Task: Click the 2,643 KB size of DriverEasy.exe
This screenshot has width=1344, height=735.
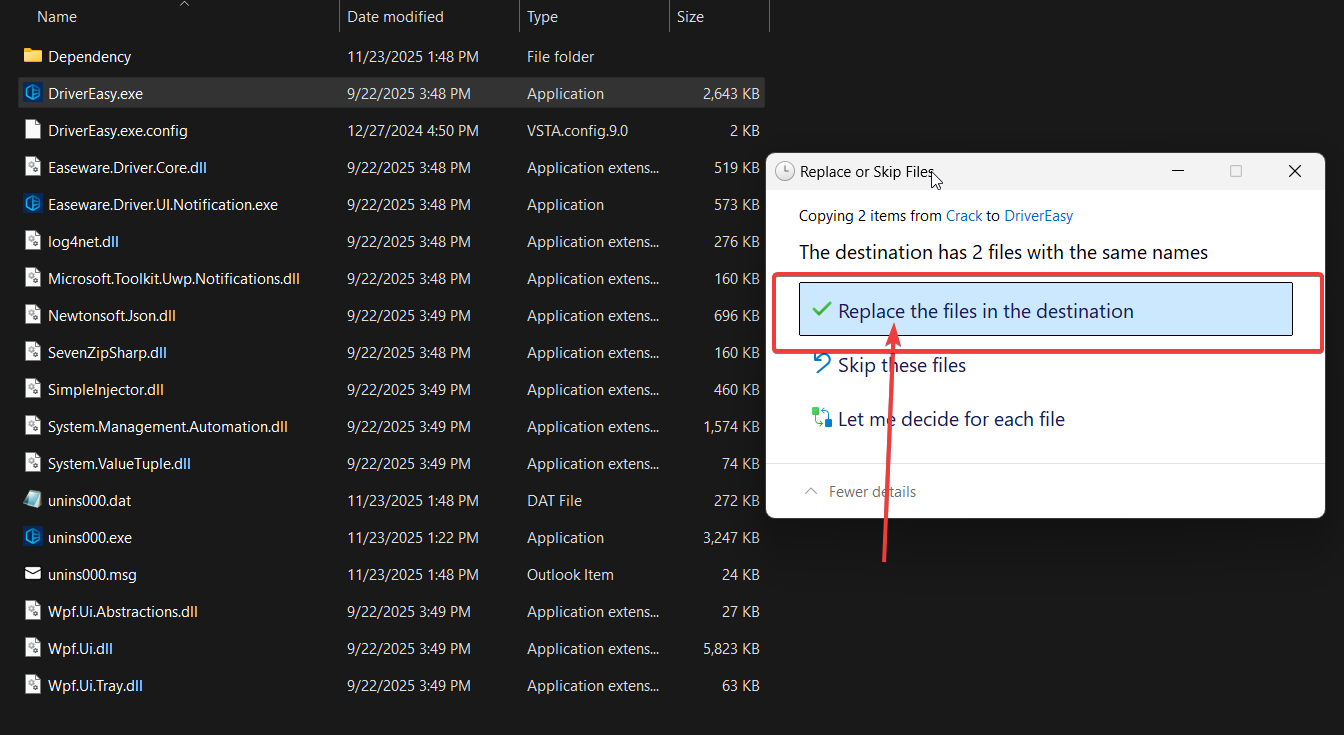Action: click(731, 94)
